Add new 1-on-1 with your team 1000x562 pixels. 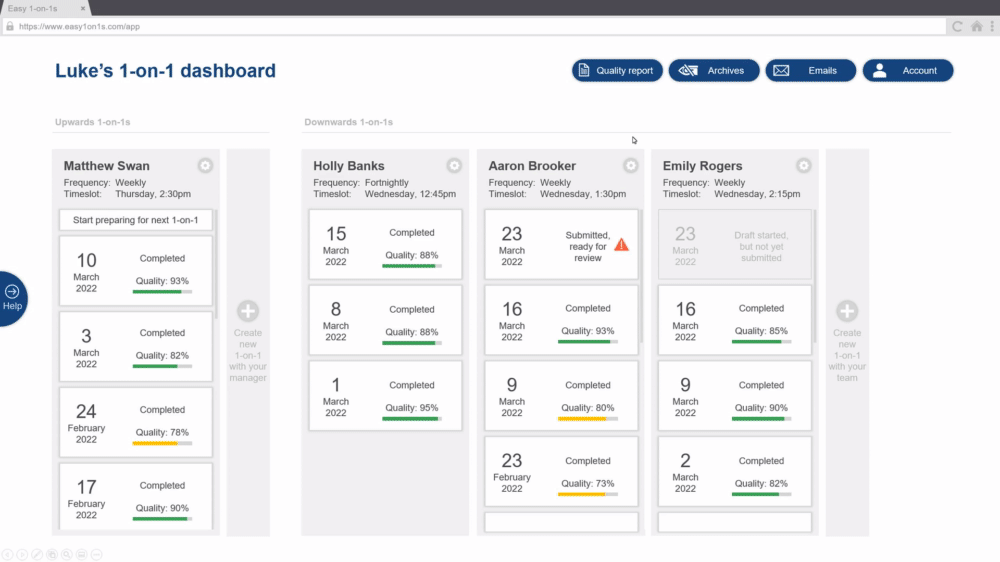[847, 312]
